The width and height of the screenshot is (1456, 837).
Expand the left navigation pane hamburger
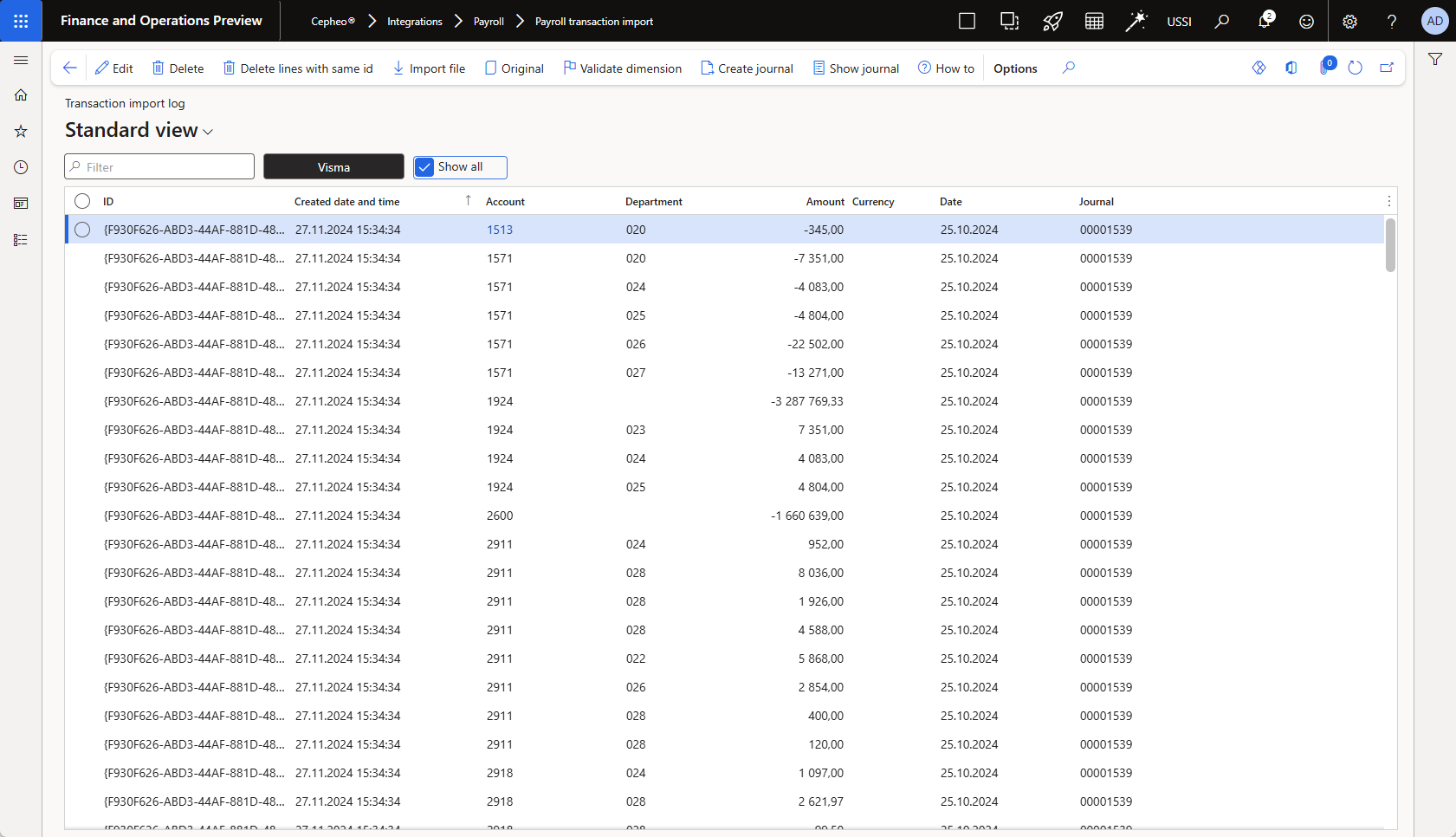click(21, 60)
